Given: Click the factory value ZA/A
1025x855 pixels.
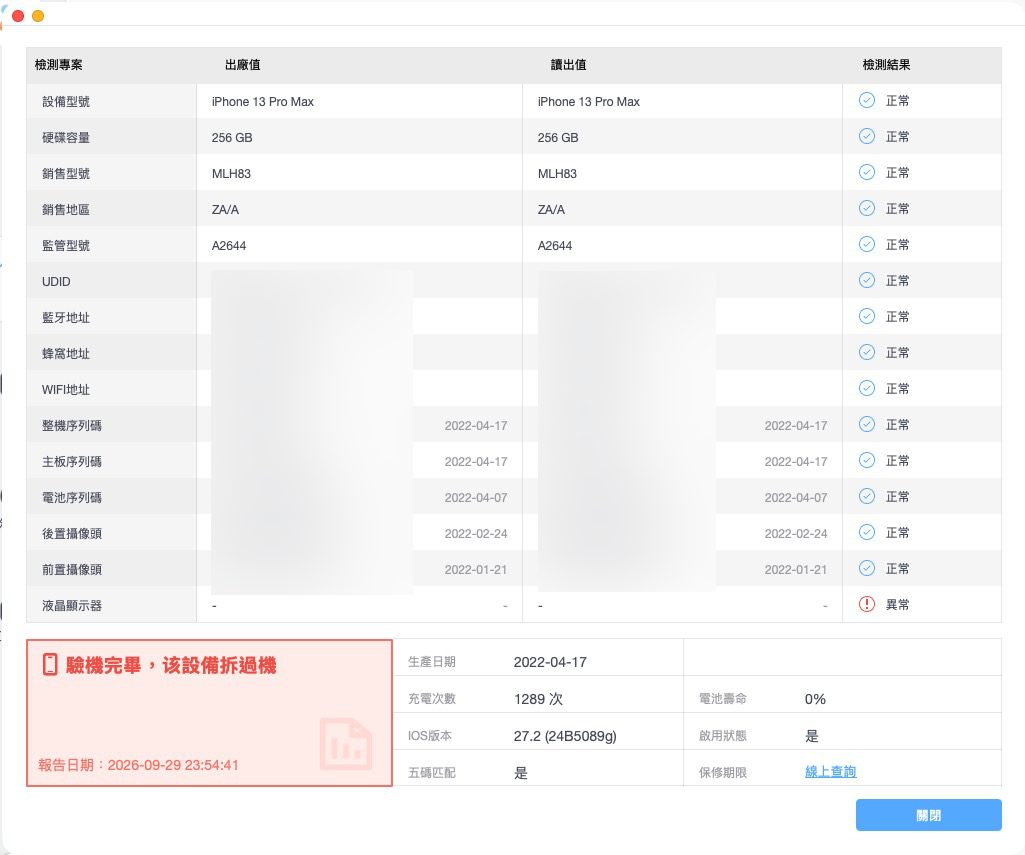Looking at the screenshot, I should pos(225,210).
